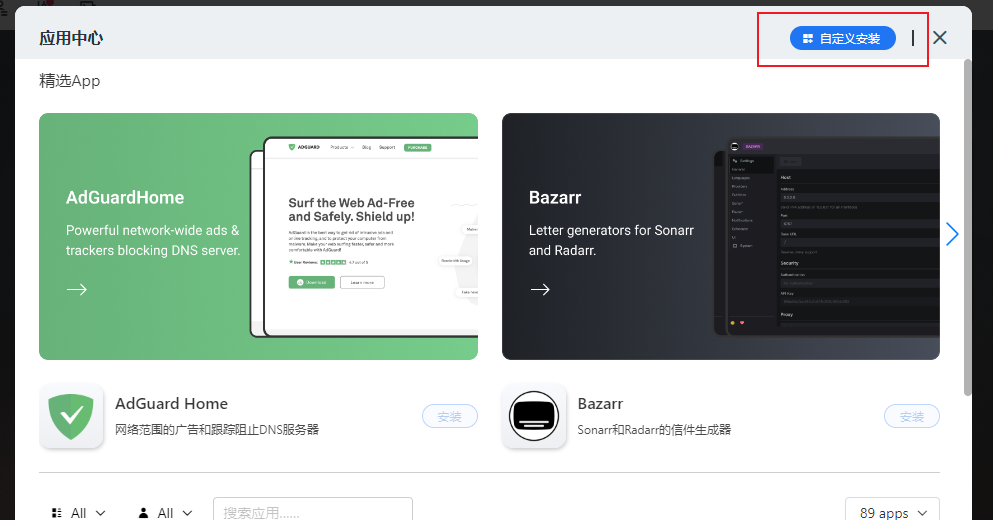
Task: Click the 精选App section heading
Action: [70, 81]
